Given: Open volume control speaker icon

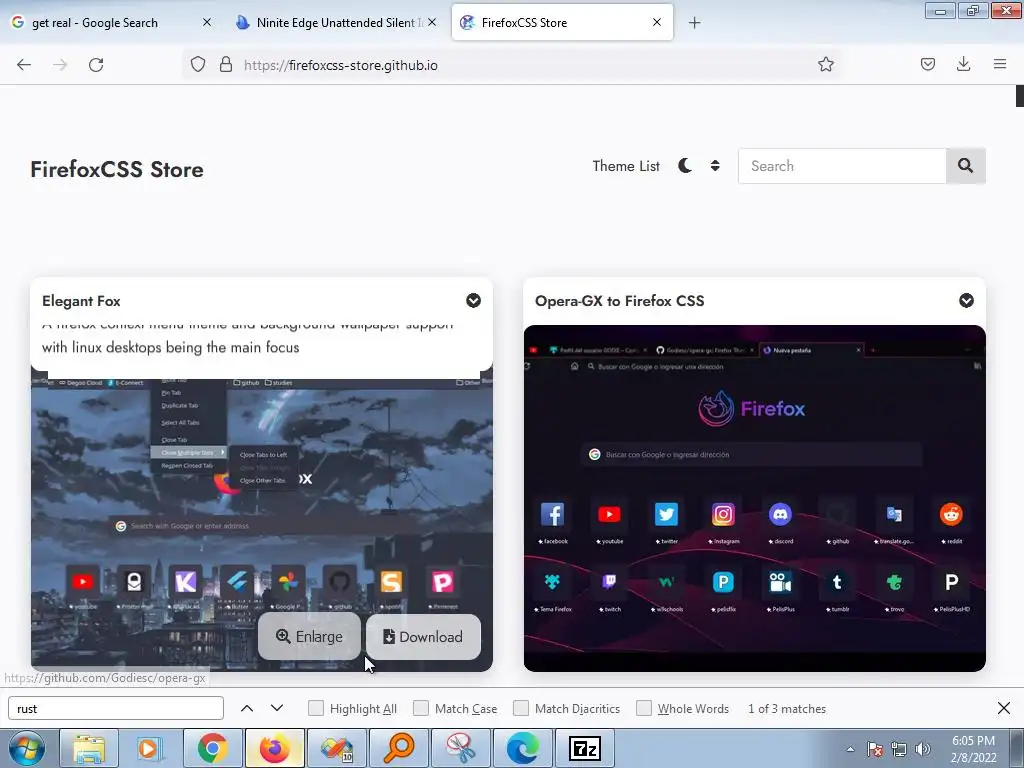Looking at the screenshot, I should (923, 749).
